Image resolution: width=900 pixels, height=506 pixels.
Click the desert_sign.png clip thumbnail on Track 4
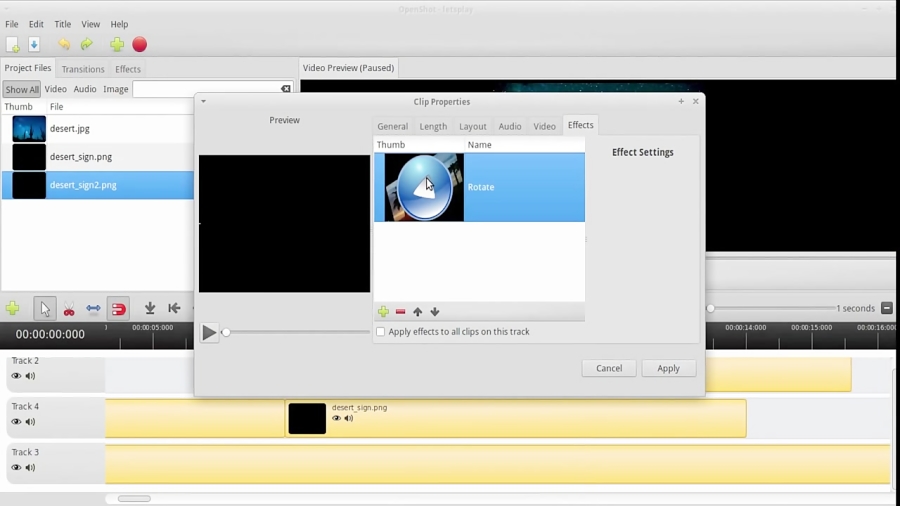pos(307,418)
